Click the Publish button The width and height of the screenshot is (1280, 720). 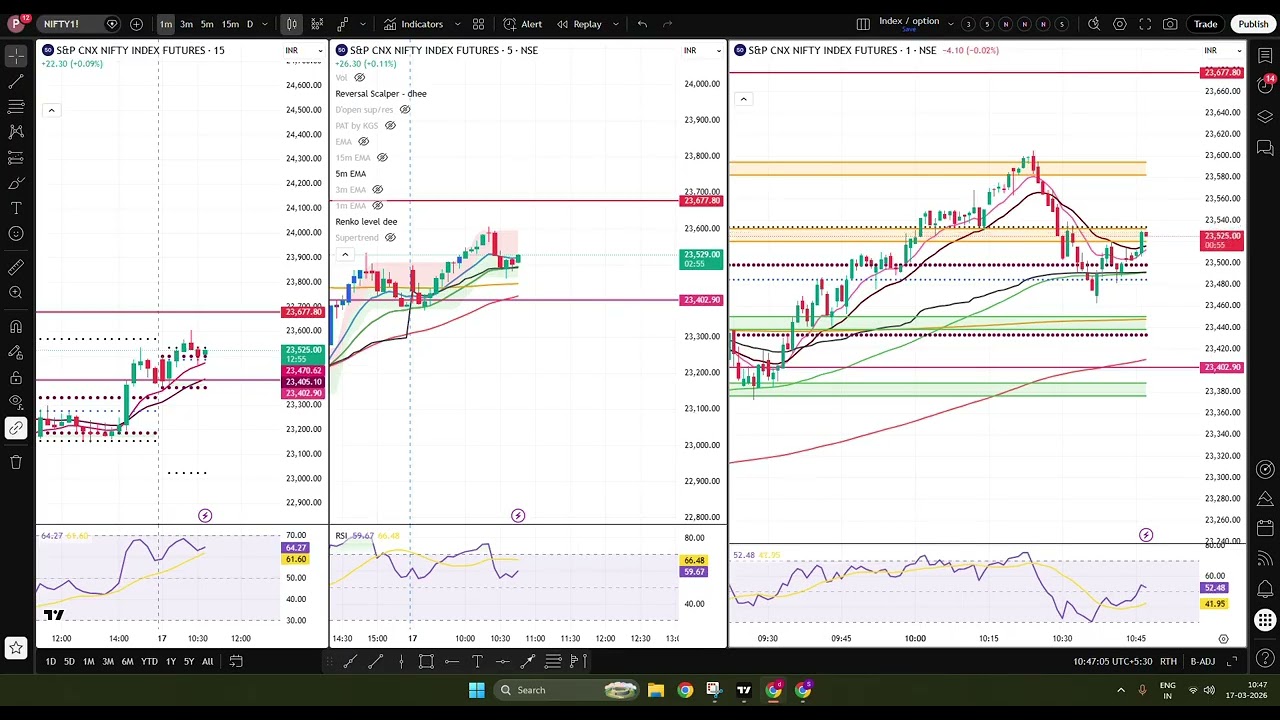click(1253, 24)
